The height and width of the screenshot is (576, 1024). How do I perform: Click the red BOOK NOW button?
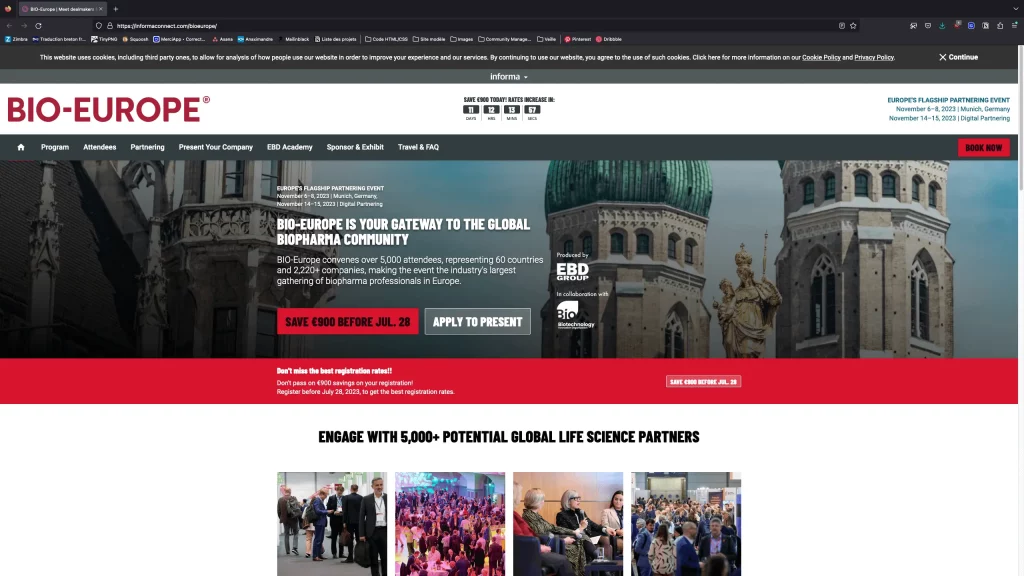[x=983, y=147]
